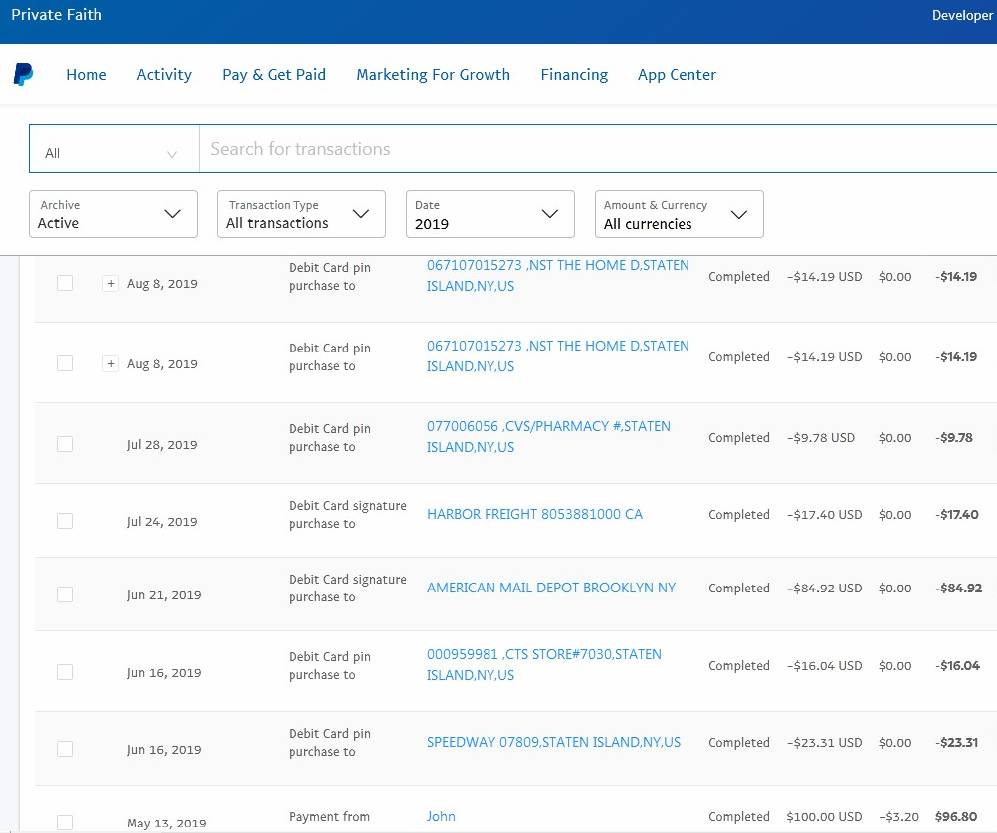Viewport: 997px width, 833px height.
Task: Expand first Aug 8, 2019 transaction details
Action: 111,283
